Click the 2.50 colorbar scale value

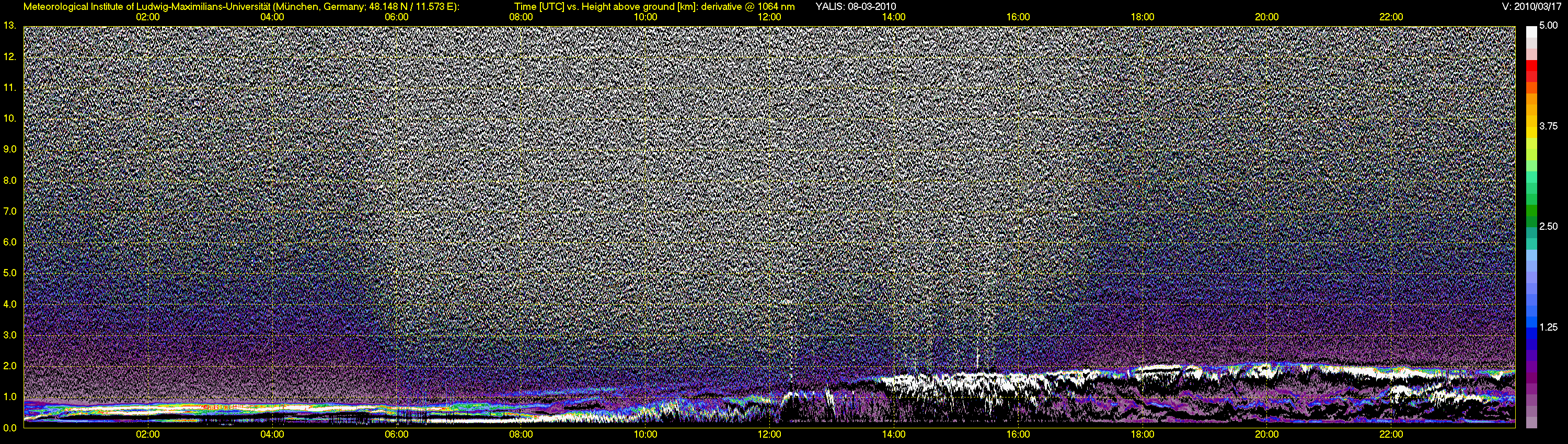click(x=1549, y=226)
